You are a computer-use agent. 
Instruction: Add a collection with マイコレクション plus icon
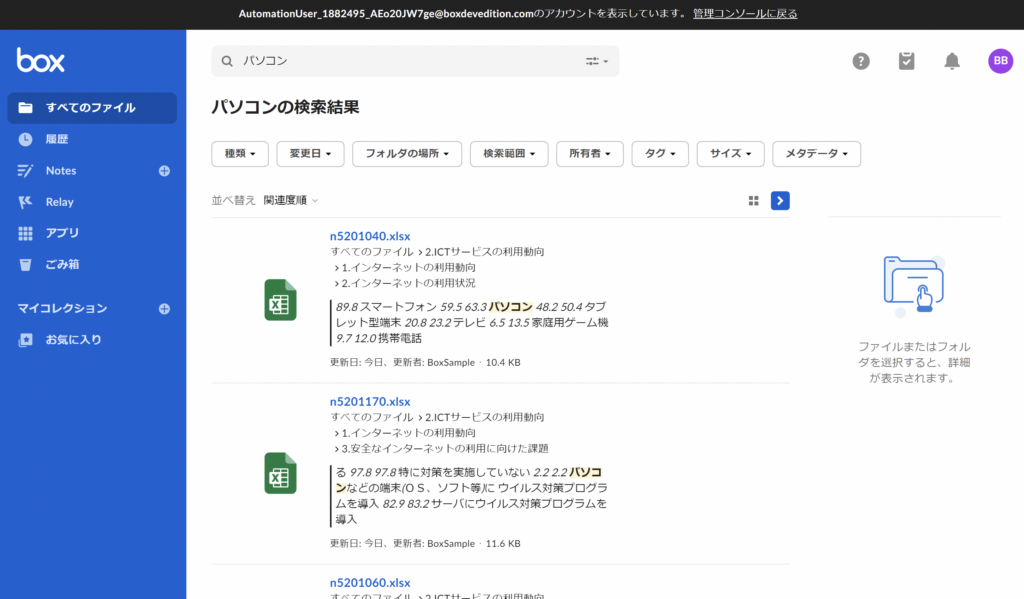pyautogui.click(x=165, y=309)
